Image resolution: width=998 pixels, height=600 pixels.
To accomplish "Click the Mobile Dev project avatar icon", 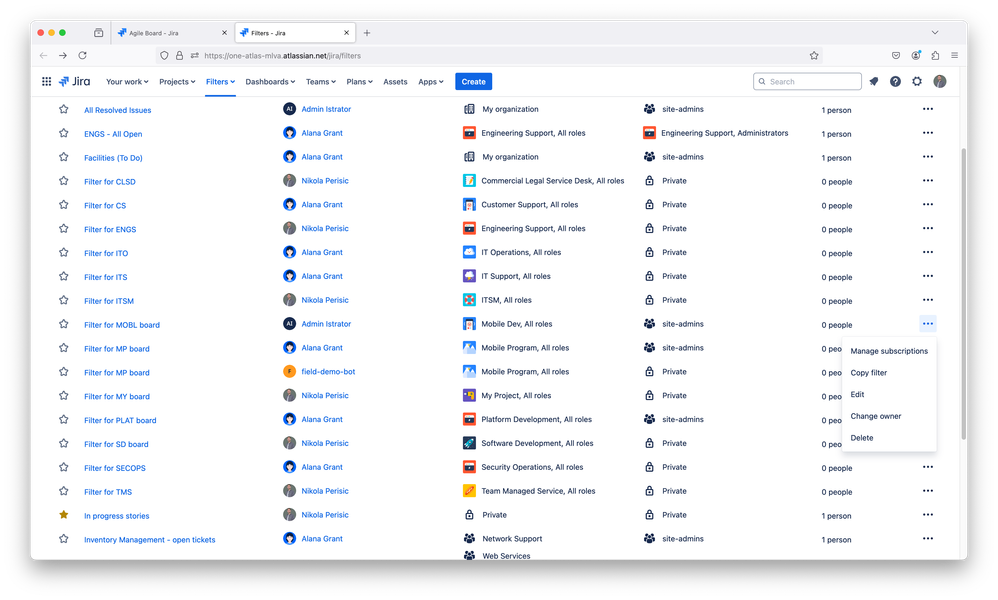I will tap(467, 324).
